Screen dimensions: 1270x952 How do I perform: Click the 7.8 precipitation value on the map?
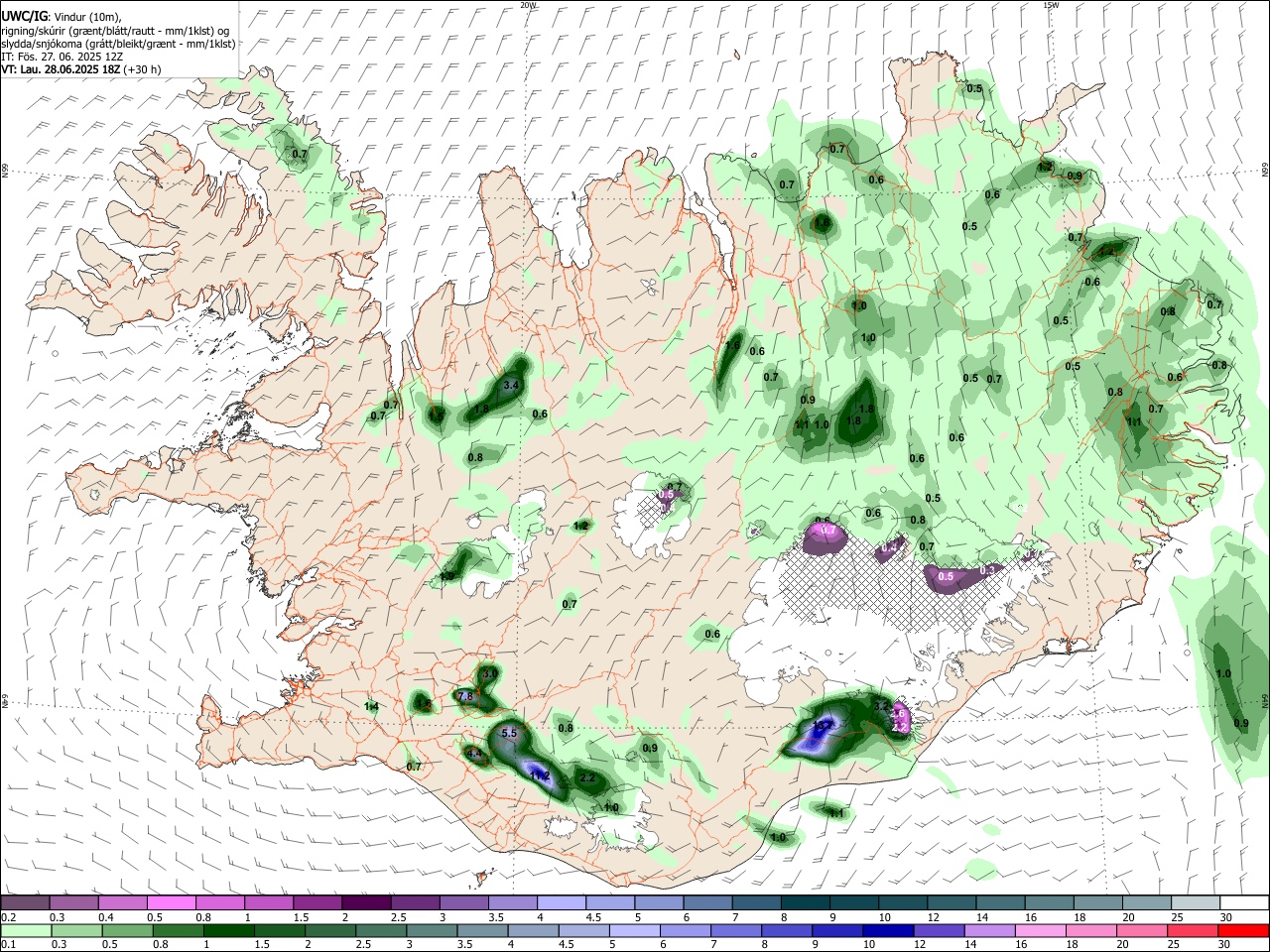[x=464, y=697]
